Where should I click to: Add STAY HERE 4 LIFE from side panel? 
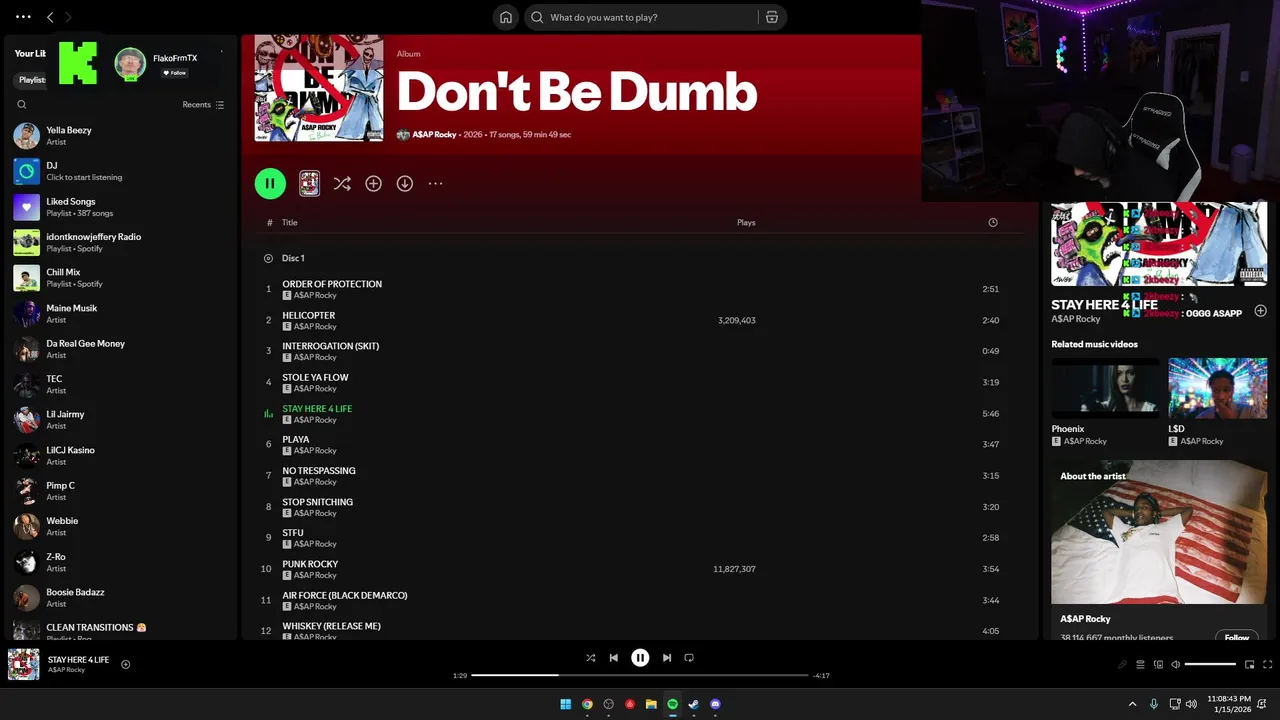coord(1260,311)
